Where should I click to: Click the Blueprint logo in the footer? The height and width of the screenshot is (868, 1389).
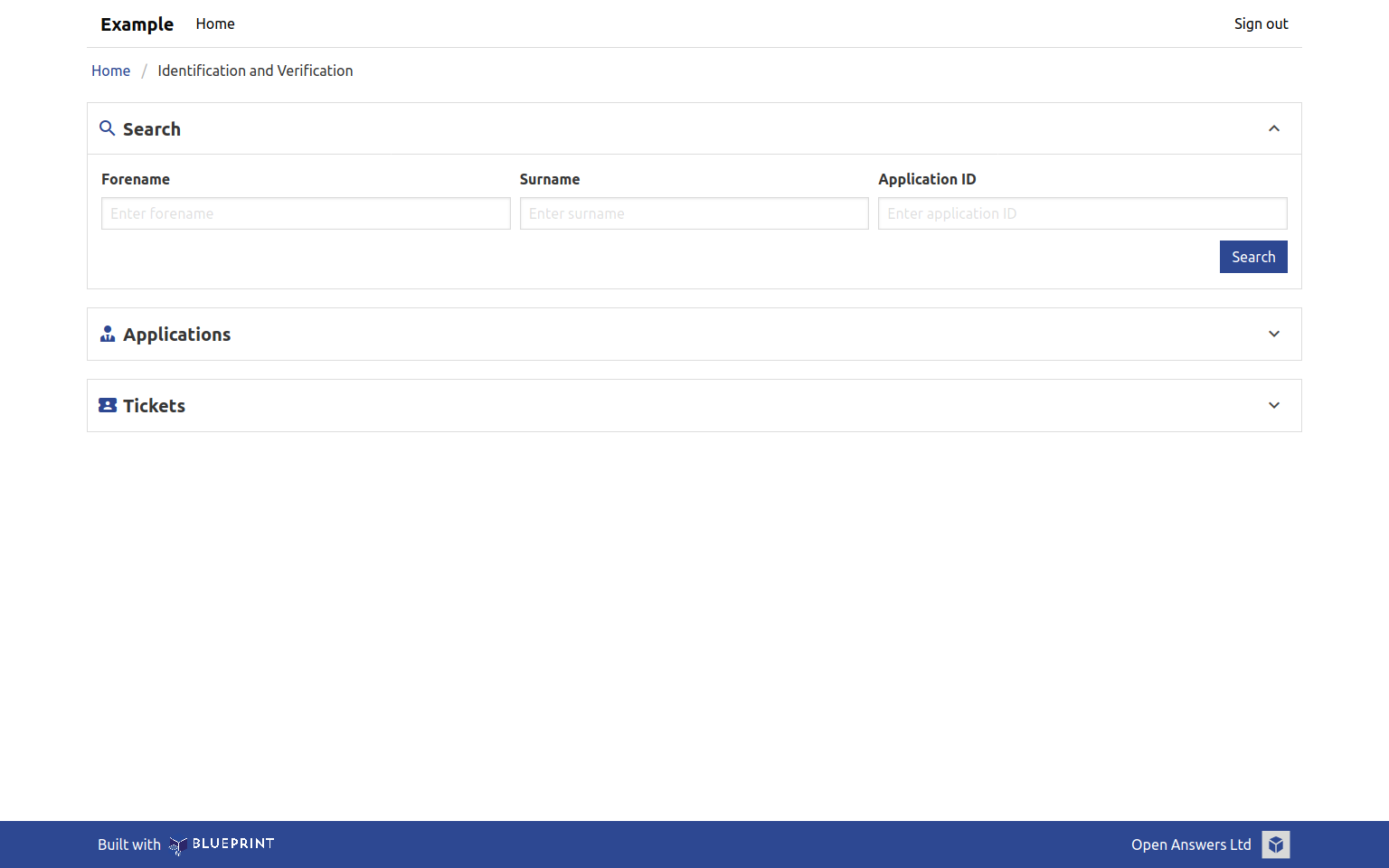point(222,844)
